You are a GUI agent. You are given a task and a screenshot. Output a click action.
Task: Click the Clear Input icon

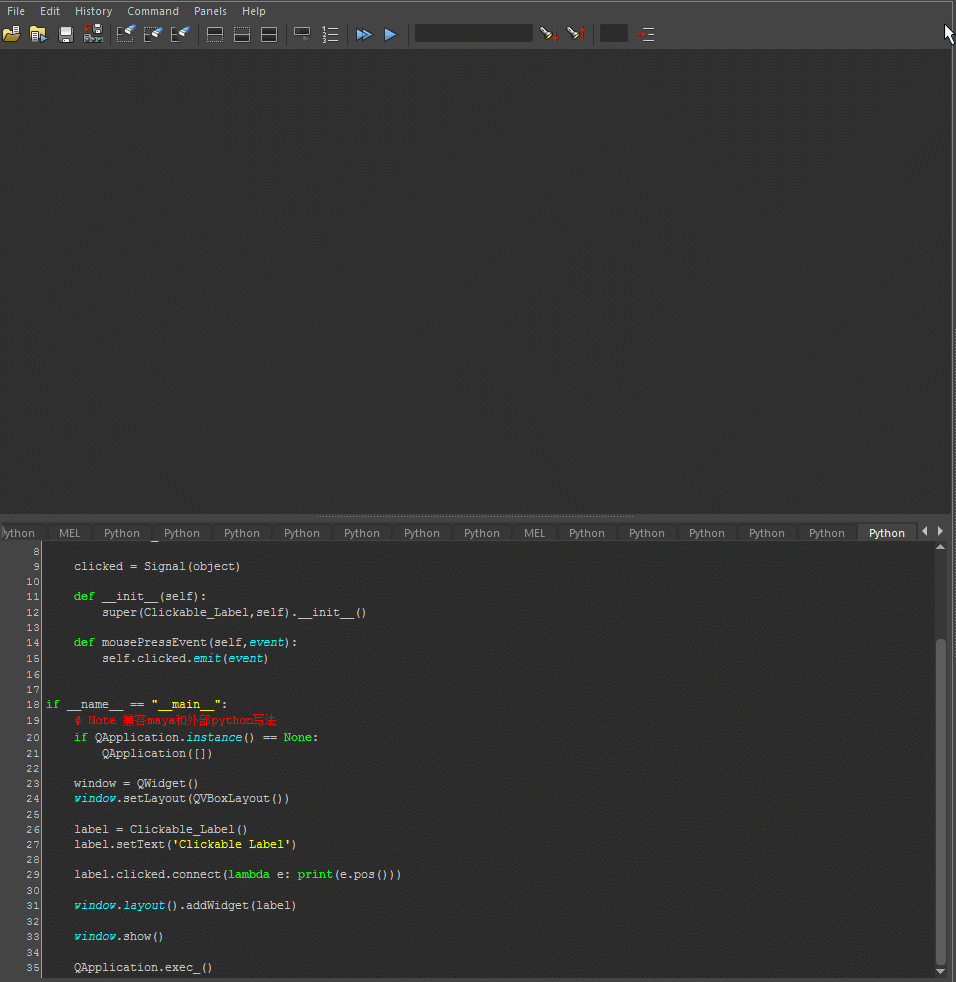pyautogui.click(x=153, y=34)
